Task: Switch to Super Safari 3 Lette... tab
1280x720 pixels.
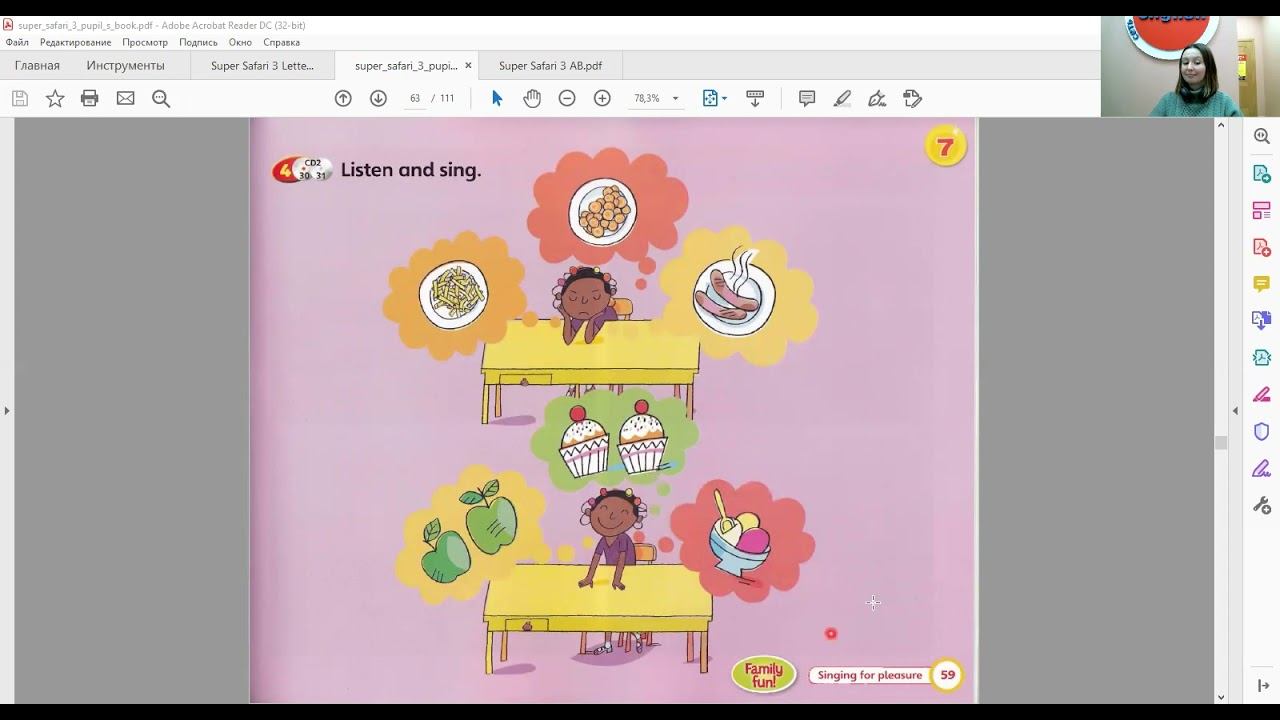Action: [x=262, y=66]
